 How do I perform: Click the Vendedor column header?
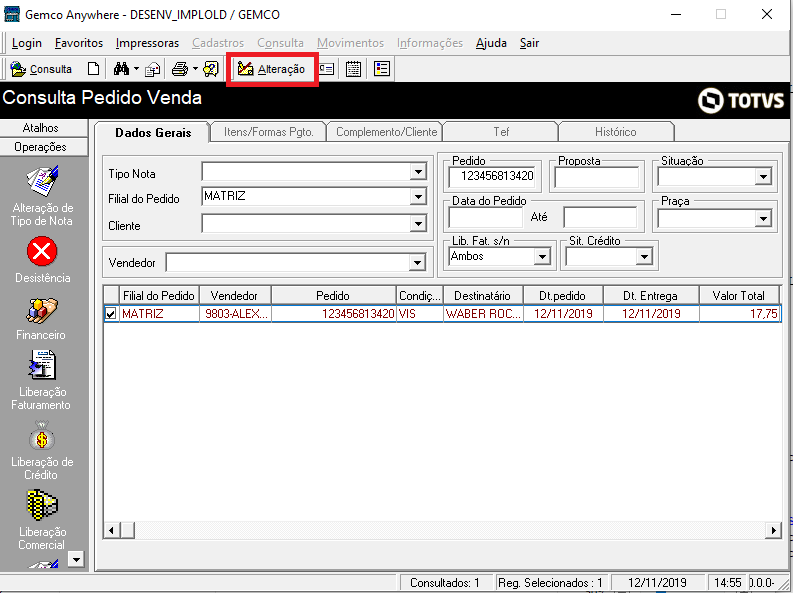[235, 296]
